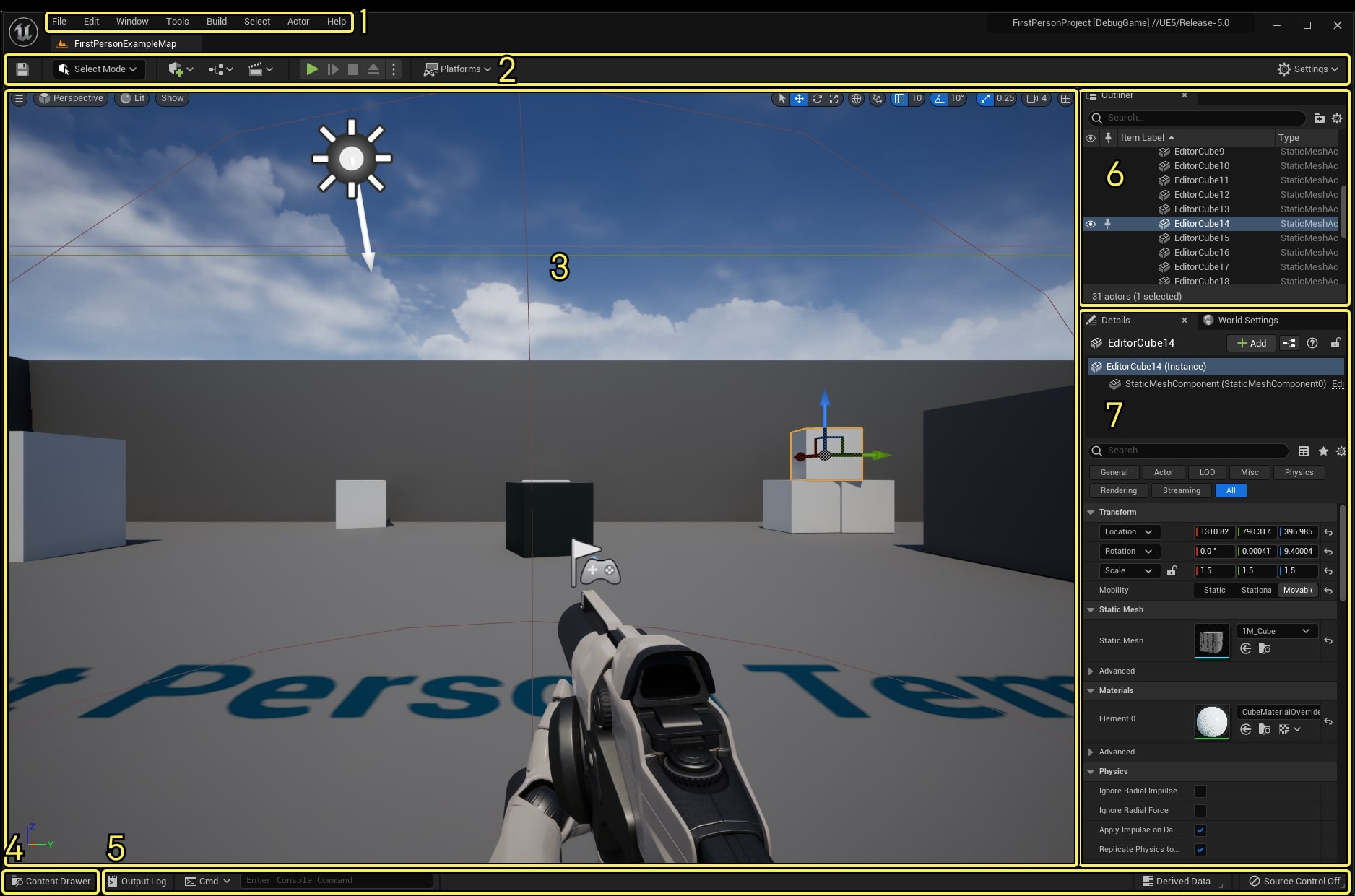This screenshot has height=896, width=1355.
Task: Toggle rotation snapping
Action: coord(938,99)
